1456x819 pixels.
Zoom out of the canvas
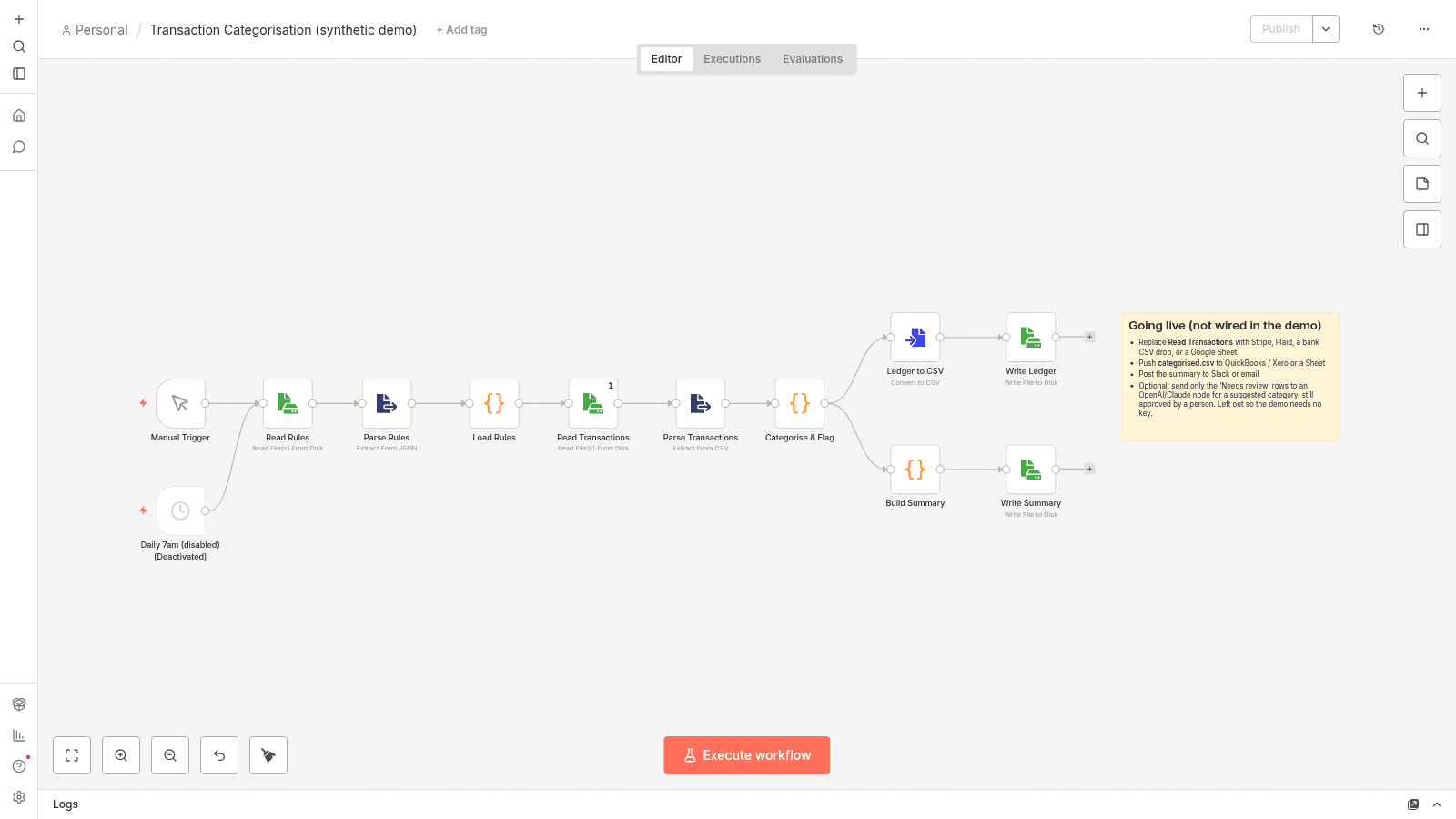170,755
